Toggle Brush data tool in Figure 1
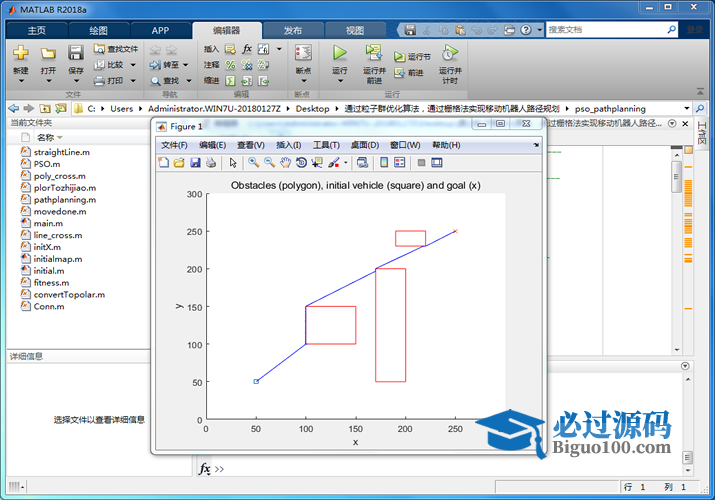Viewport: 715px width, 500px height. (334, 162)
